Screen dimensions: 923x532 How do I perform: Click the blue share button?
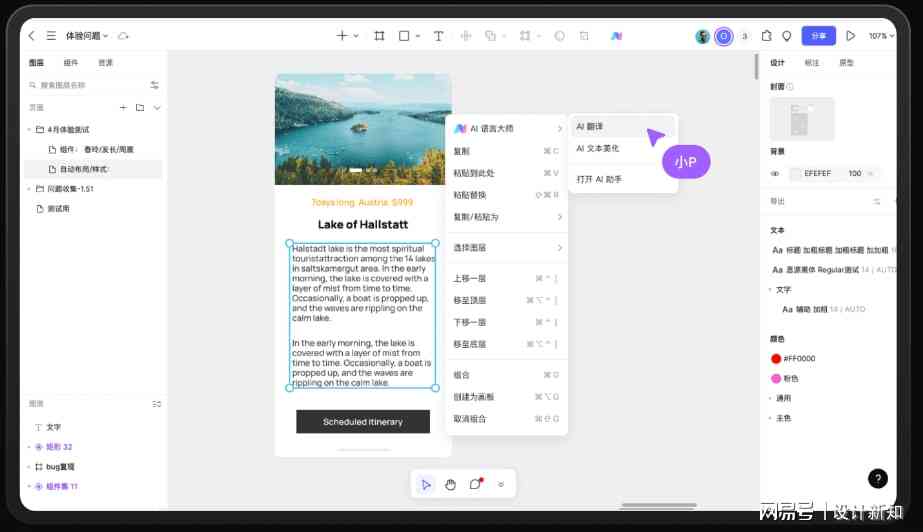818,36
